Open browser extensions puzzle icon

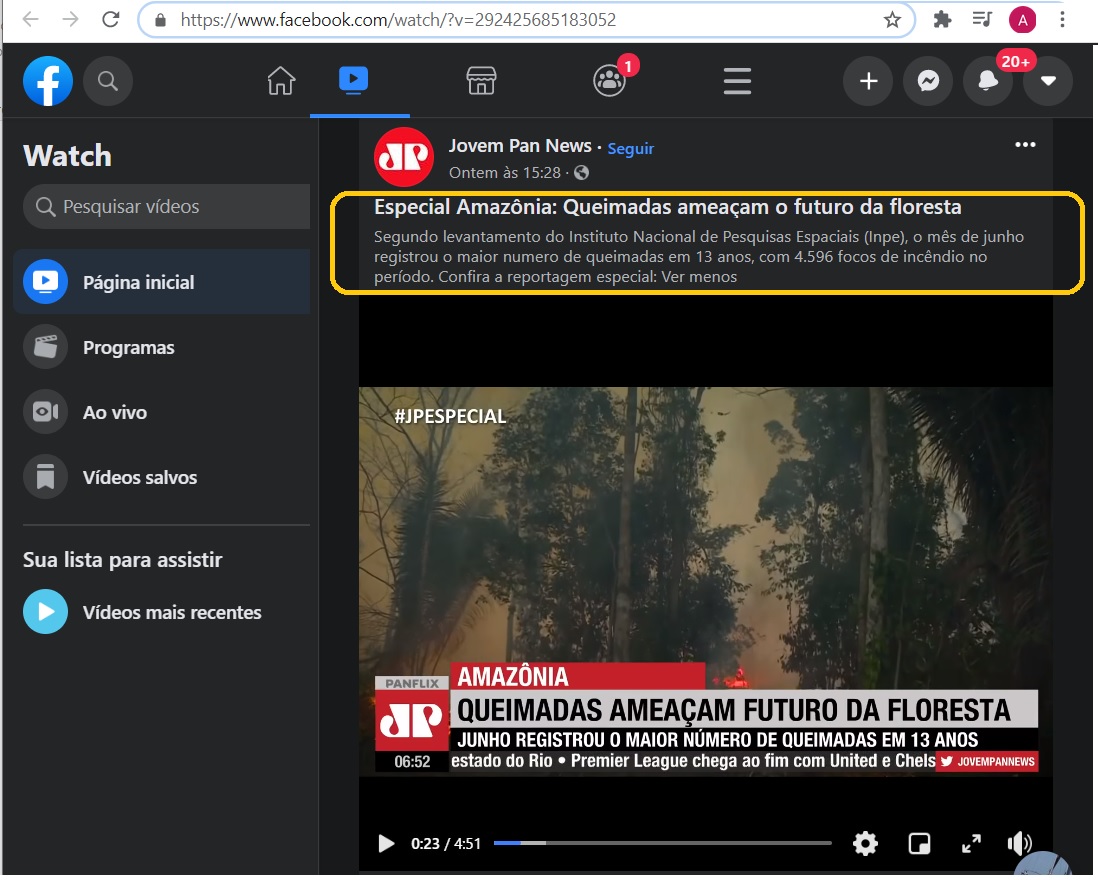[943, 20]
